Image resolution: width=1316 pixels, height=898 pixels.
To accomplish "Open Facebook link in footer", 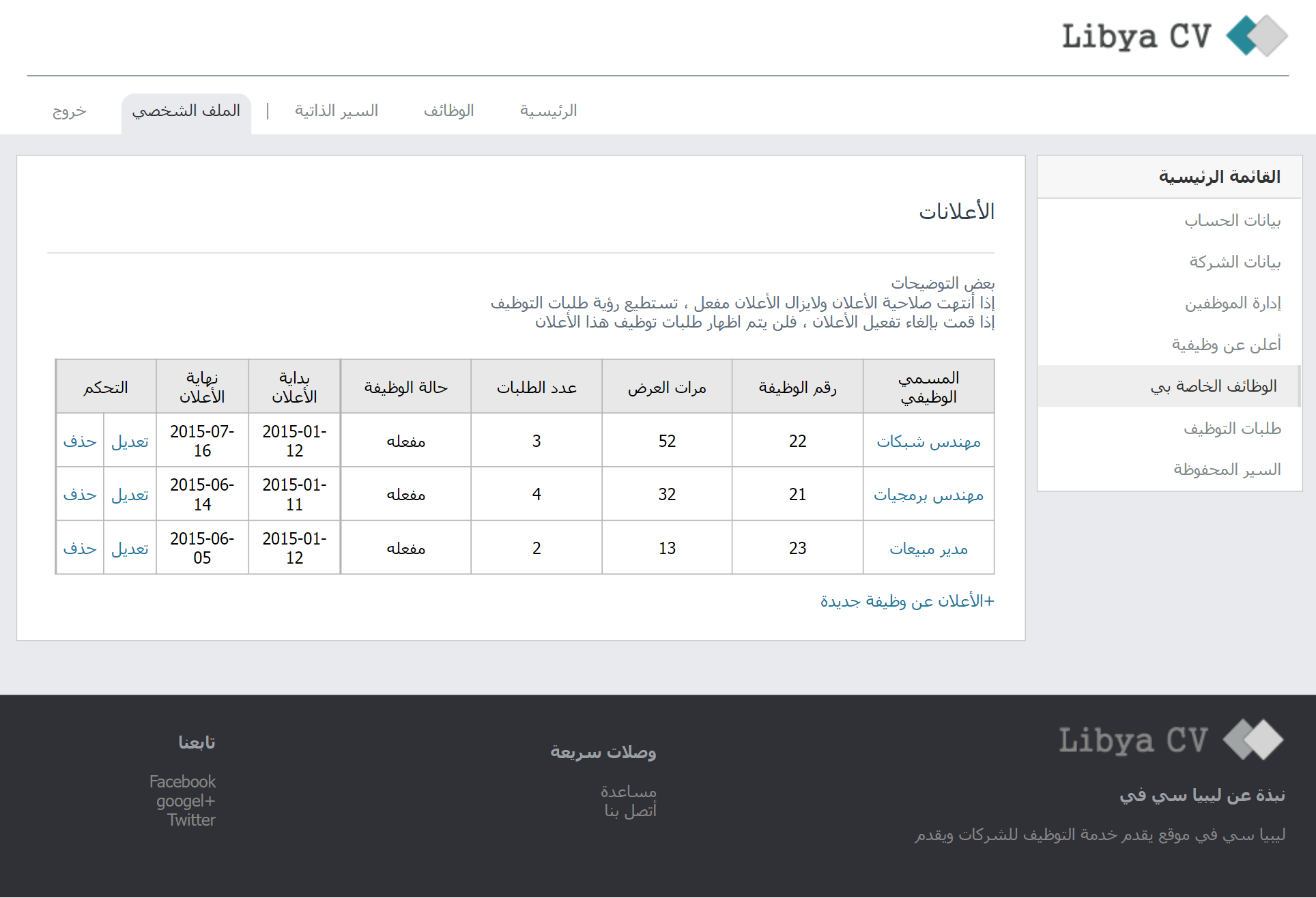I will 182,781.
